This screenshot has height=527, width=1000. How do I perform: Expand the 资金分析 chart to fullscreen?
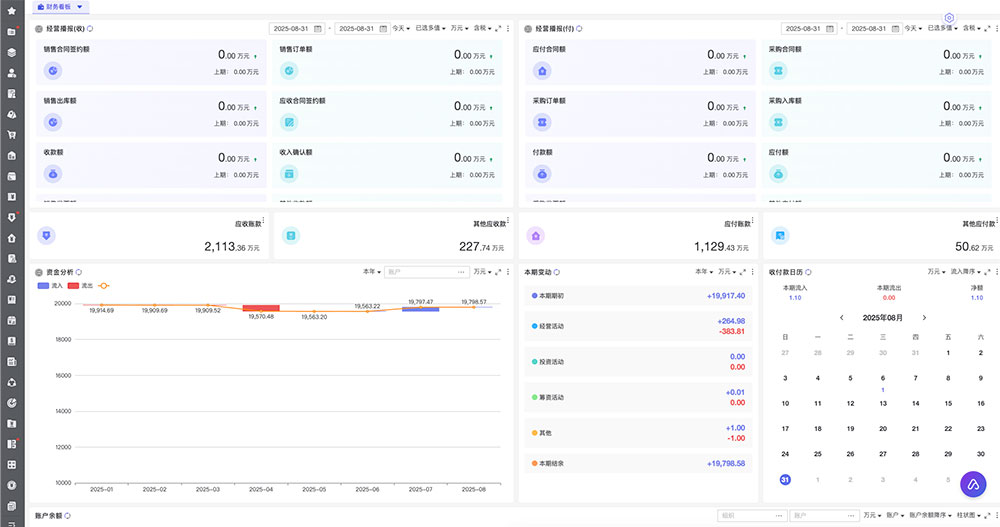click(497, 272)
